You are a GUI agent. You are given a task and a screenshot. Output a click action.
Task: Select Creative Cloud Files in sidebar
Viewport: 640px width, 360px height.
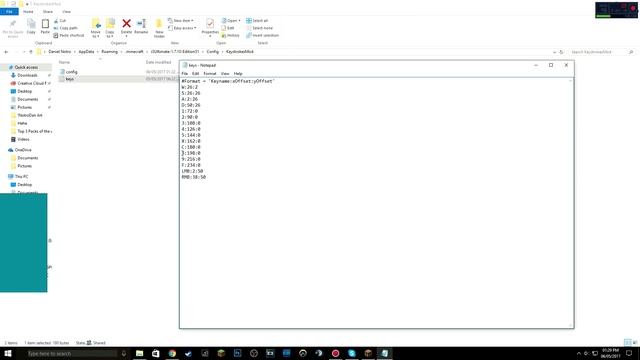pos(31,83)
